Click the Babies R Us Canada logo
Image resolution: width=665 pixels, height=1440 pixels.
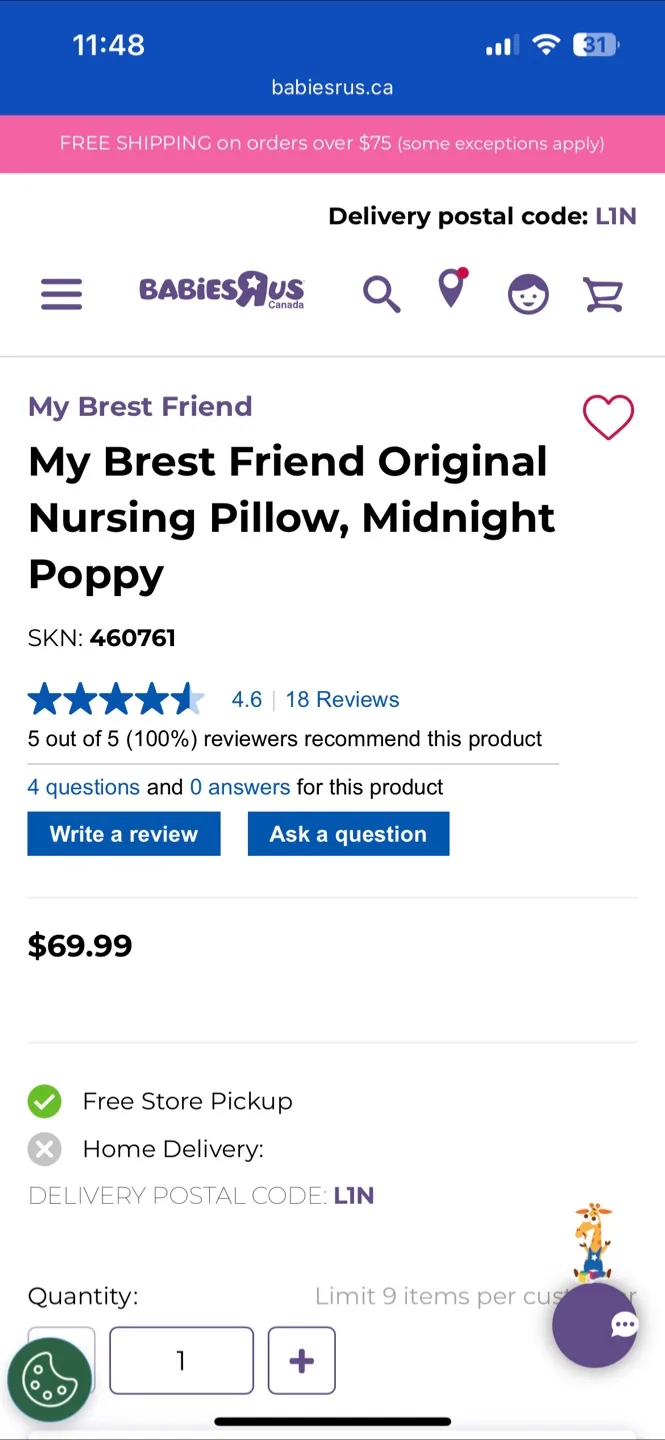point(221,290)
